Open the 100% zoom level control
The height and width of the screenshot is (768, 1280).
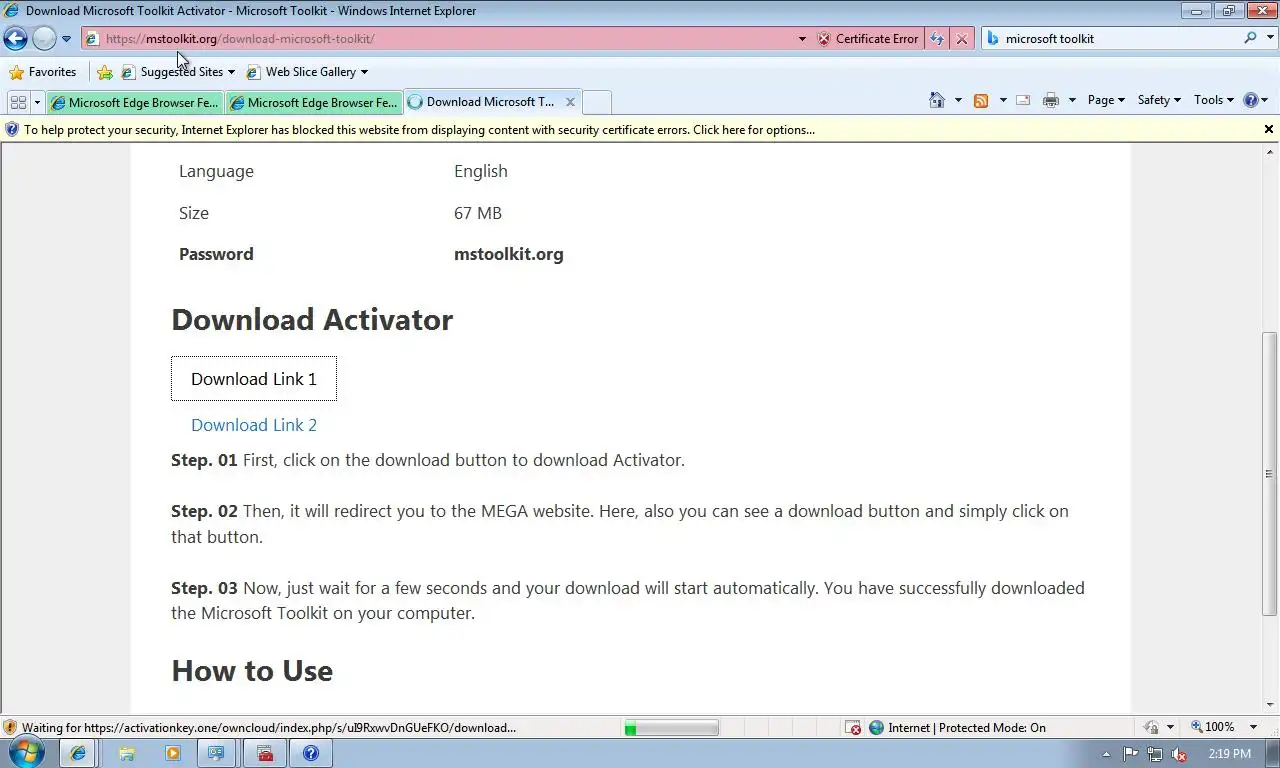coord(1219,728)
